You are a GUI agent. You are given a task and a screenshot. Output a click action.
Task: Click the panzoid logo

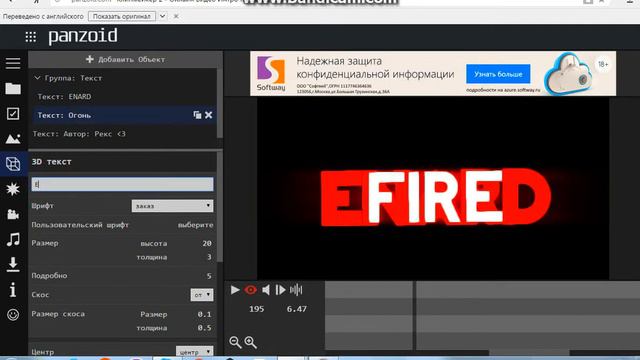(83, 36)
